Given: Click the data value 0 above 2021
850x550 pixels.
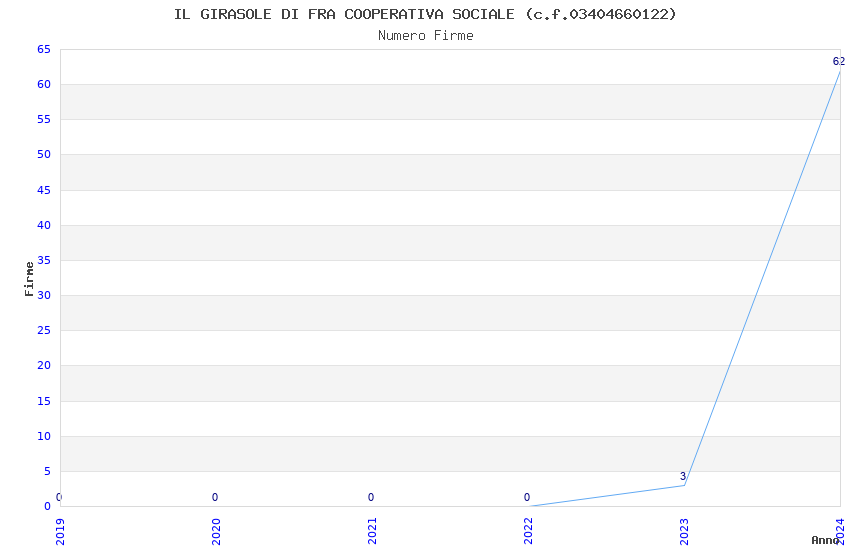Looking at the screenshot, I should pyautogui.click(x=371, y=497).
